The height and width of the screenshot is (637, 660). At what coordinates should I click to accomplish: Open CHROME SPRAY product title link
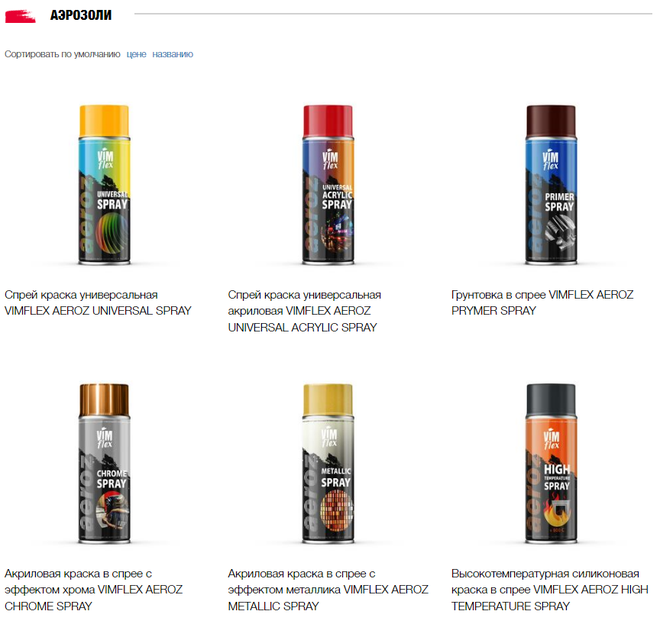pyautogui.click(x=93, y=590)
